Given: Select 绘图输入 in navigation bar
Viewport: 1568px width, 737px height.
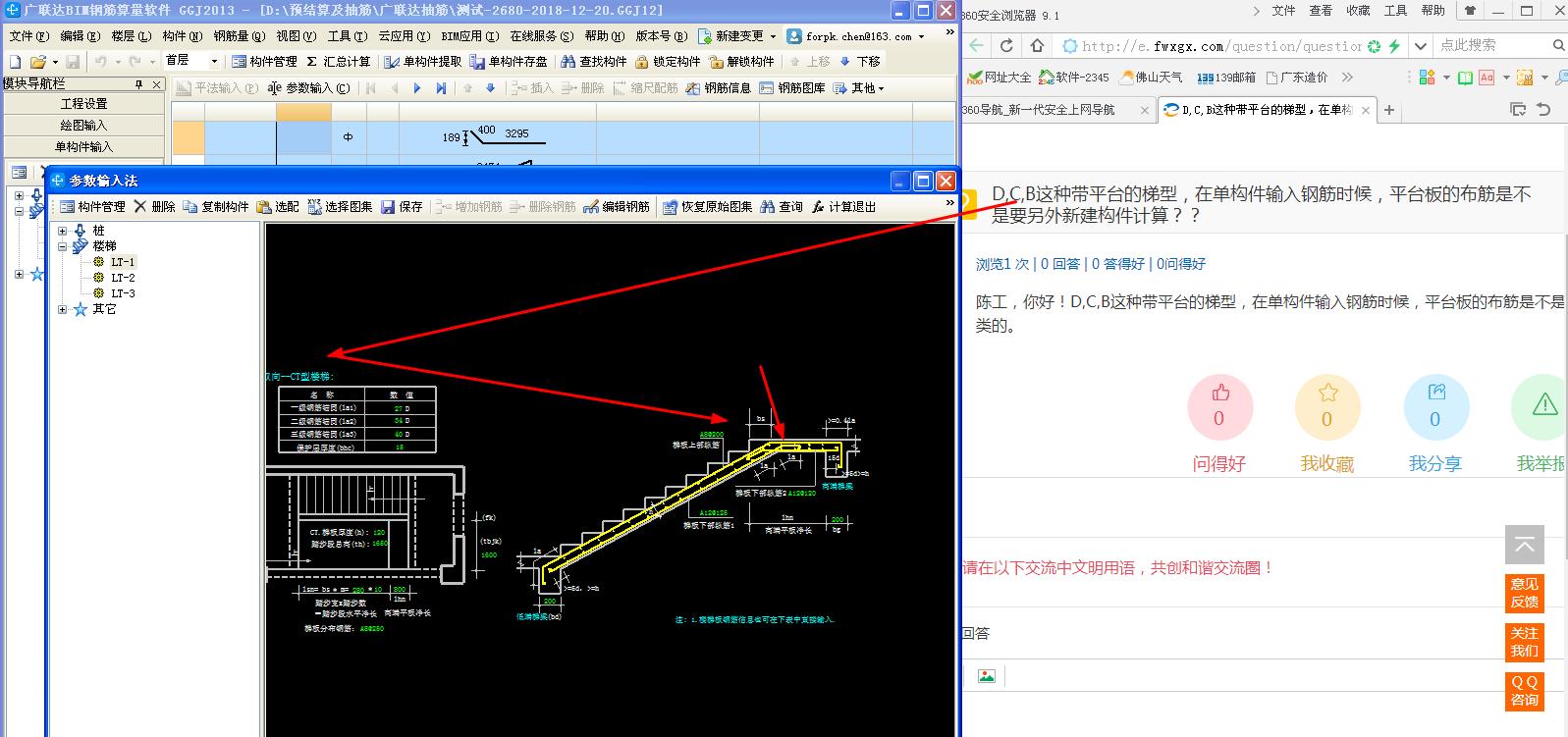Looking at the screenshot, I should click(83, 125).
